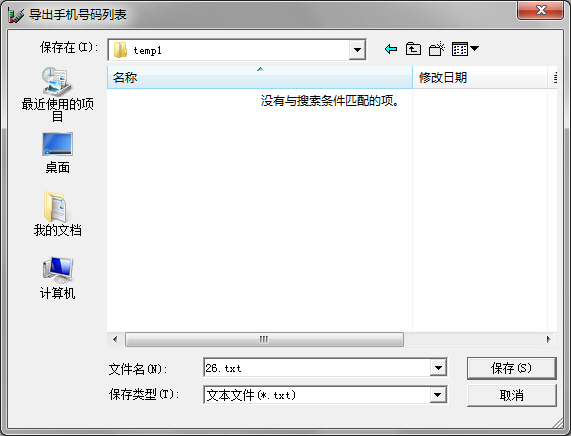Open 最近使用的项目 recent items shortcut
Screen dimensions: 571x436
pos(58,95)
